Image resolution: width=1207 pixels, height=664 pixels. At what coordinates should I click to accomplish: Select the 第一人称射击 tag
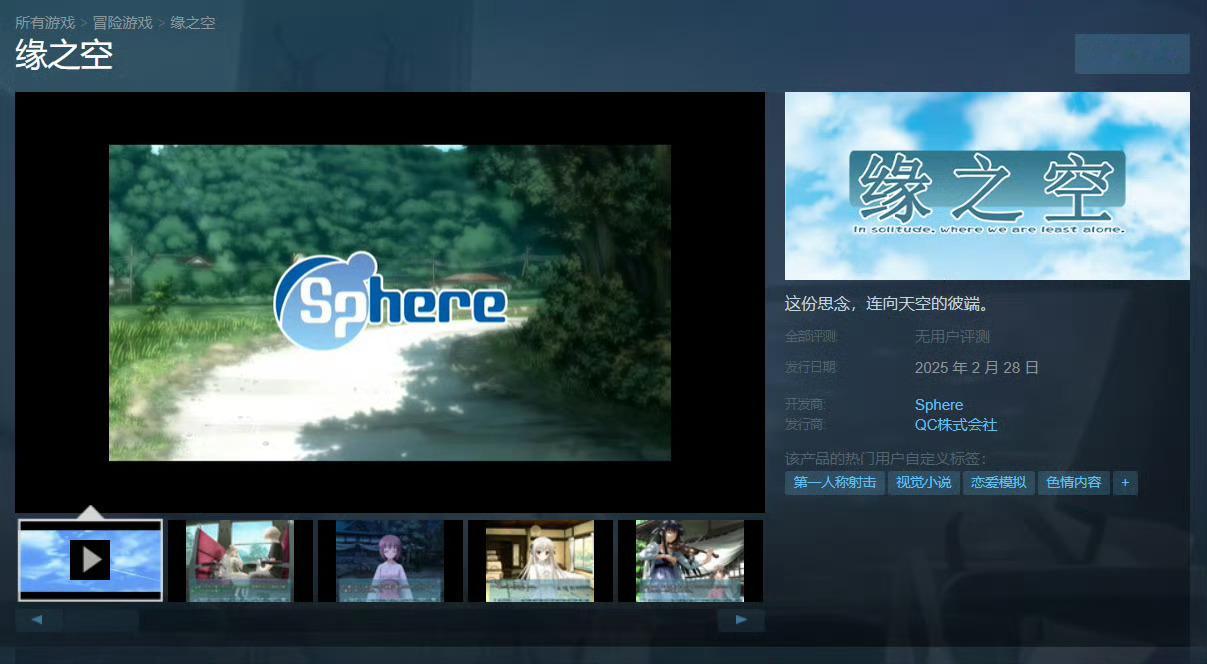835,483
